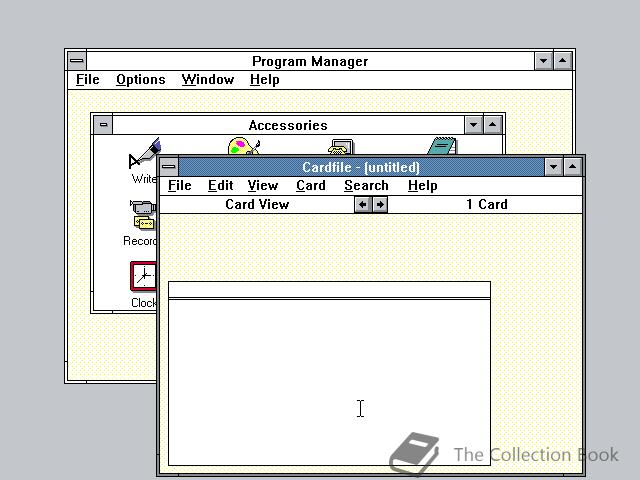640x480 pixels.
Task: Click the "1 Card" count text
Action: (487, 204)
